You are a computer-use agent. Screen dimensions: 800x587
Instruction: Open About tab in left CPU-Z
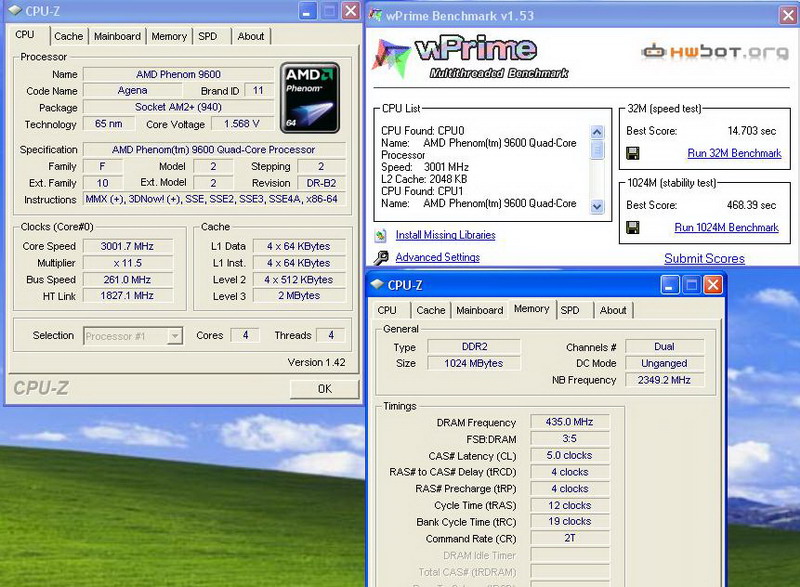[x=251, y=36]
